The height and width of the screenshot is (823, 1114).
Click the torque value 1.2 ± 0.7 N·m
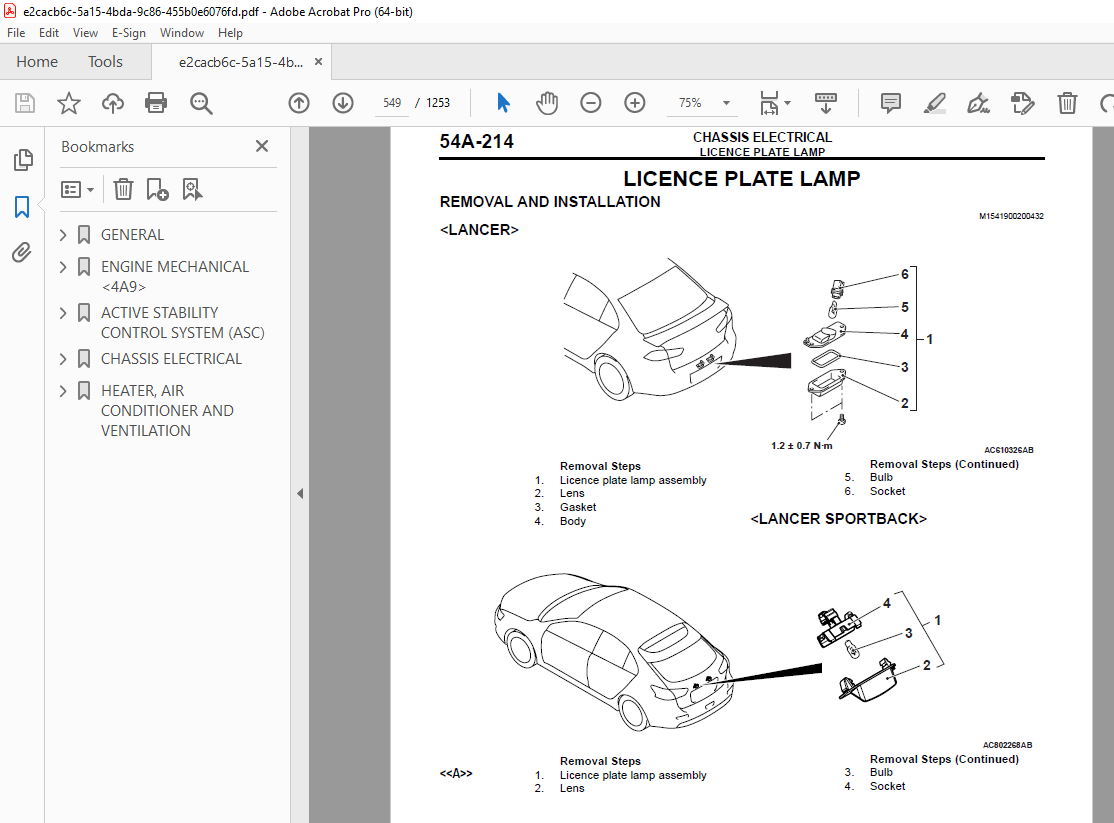(x=801, y=446)
